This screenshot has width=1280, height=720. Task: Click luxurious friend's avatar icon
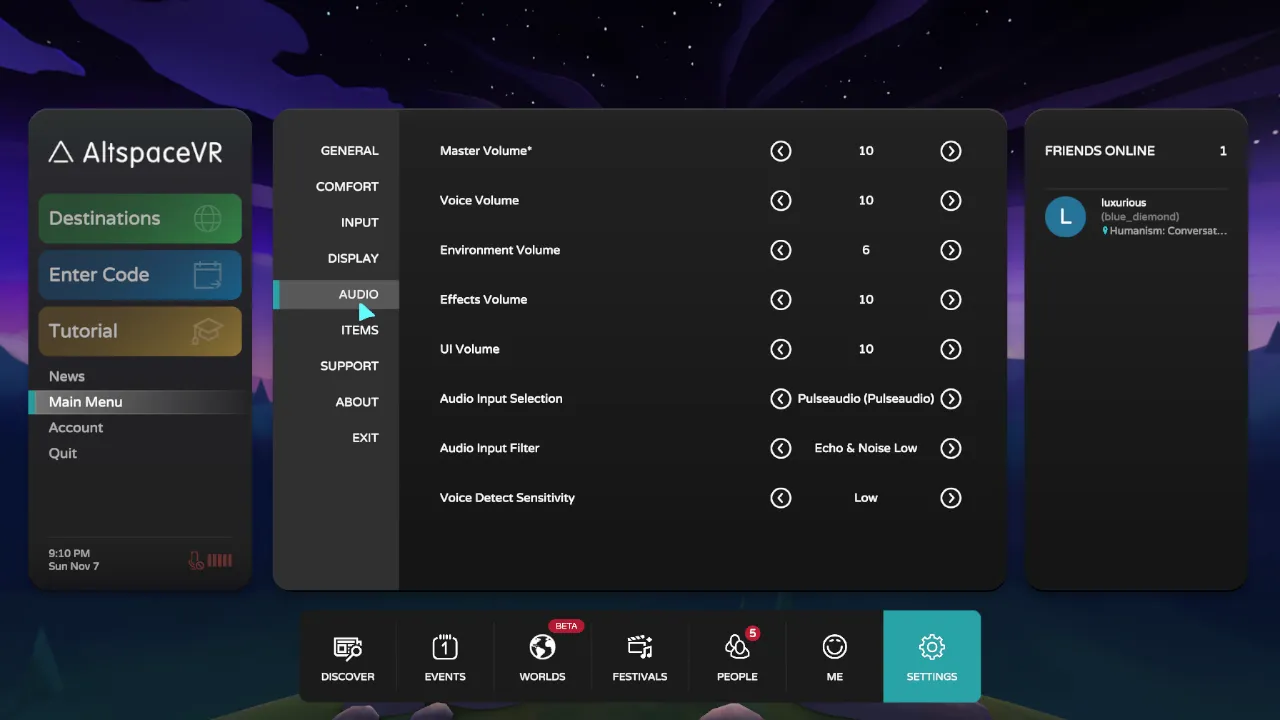[x=1065, y=216]
